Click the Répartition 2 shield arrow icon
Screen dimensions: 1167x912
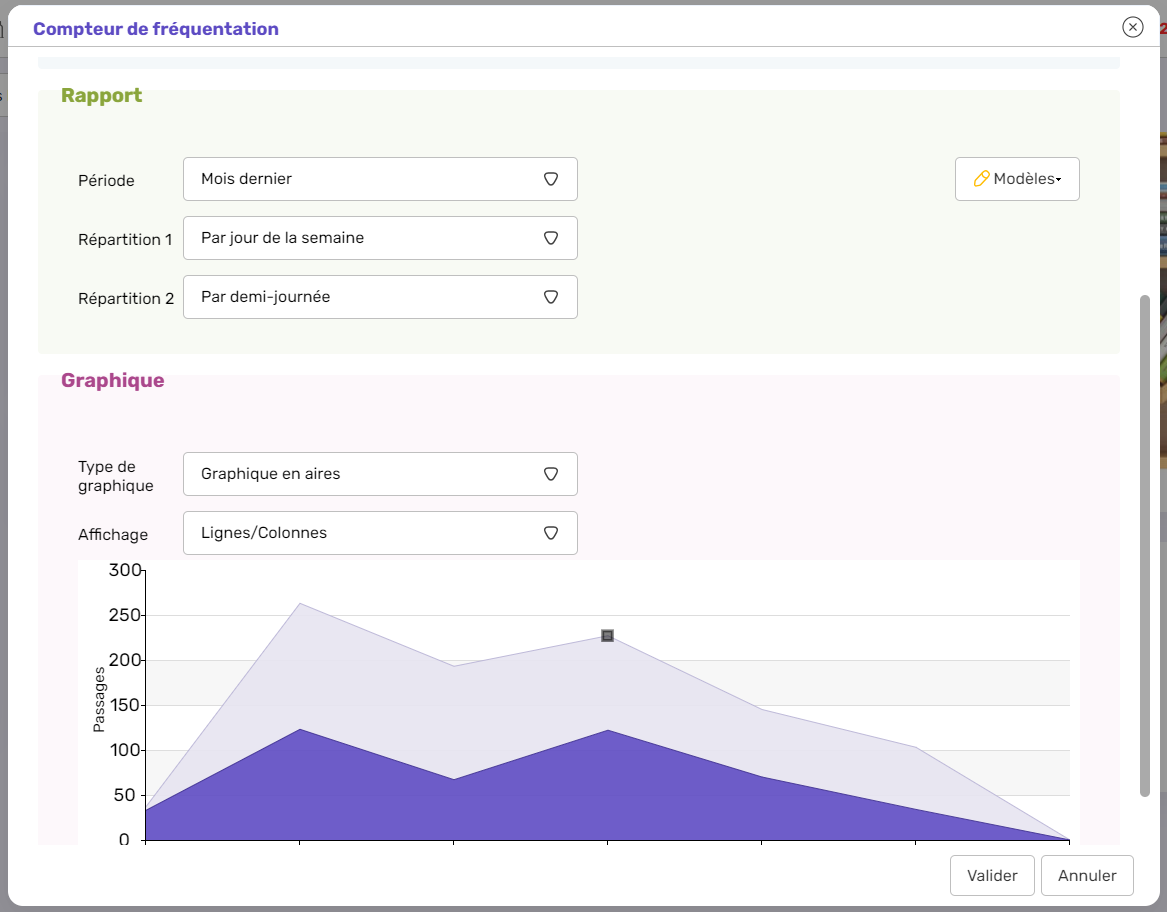point(550,297)
